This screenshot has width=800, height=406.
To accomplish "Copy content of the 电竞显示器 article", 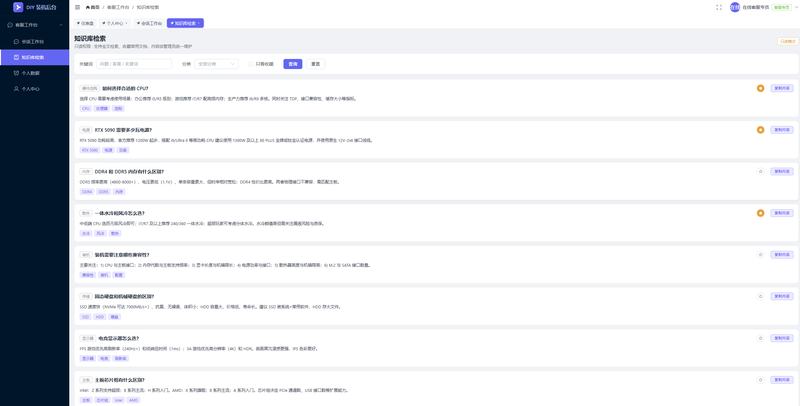I will coord(782,338).
